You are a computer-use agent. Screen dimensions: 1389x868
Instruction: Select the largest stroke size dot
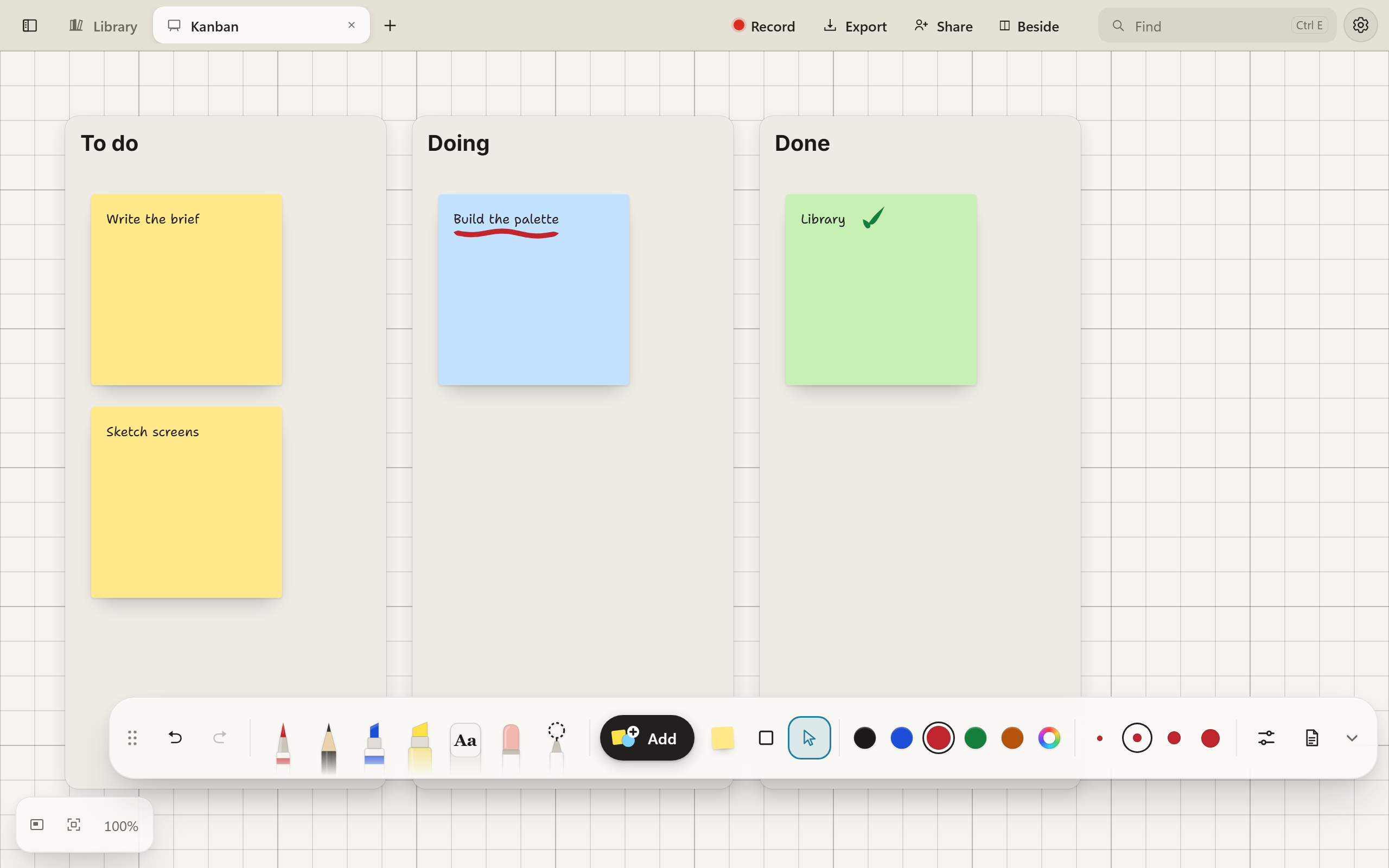click(x=1210, y=738)
